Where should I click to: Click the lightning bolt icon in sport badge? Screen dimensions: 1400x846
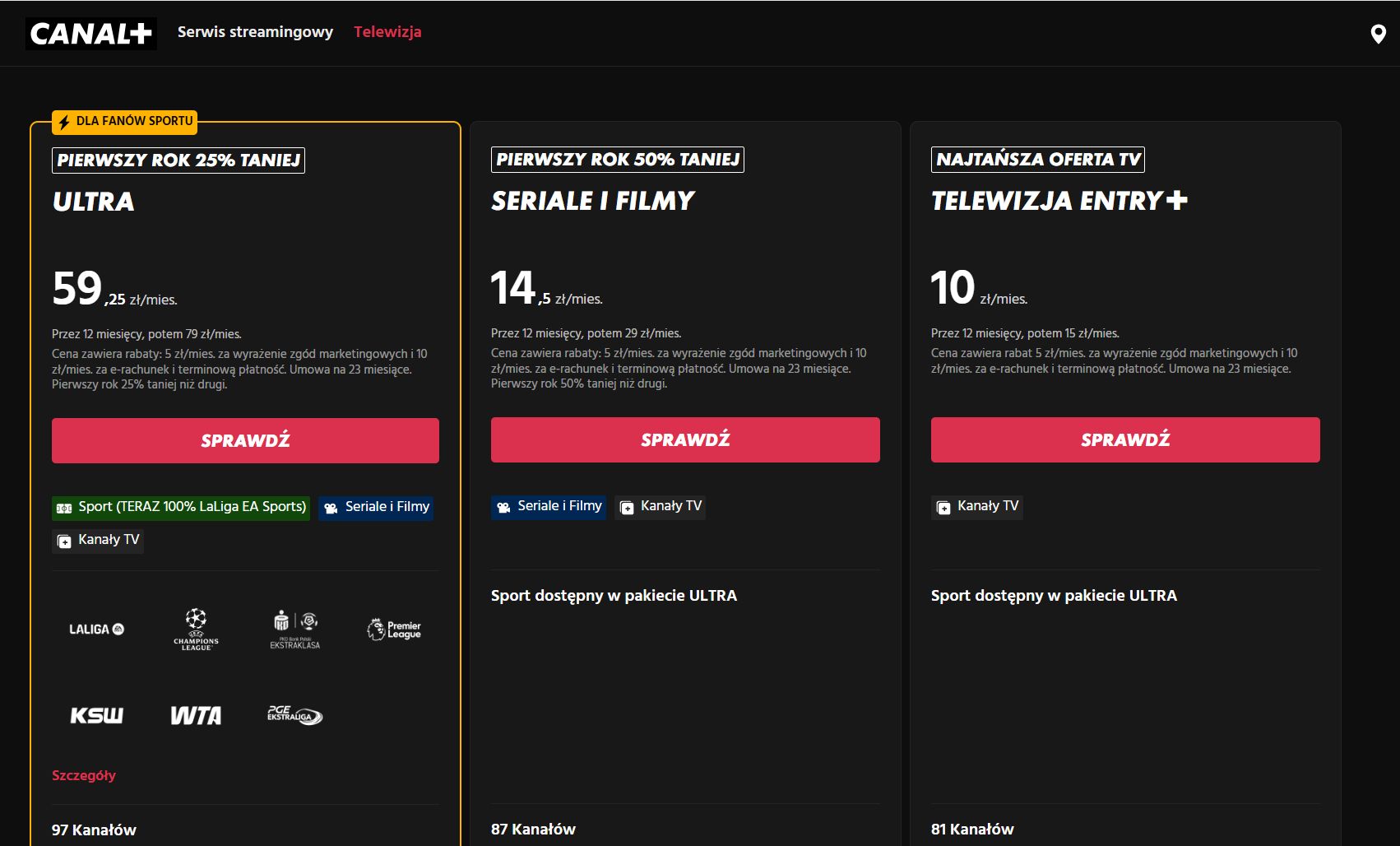pyautogui.click(x=64, y=122)
